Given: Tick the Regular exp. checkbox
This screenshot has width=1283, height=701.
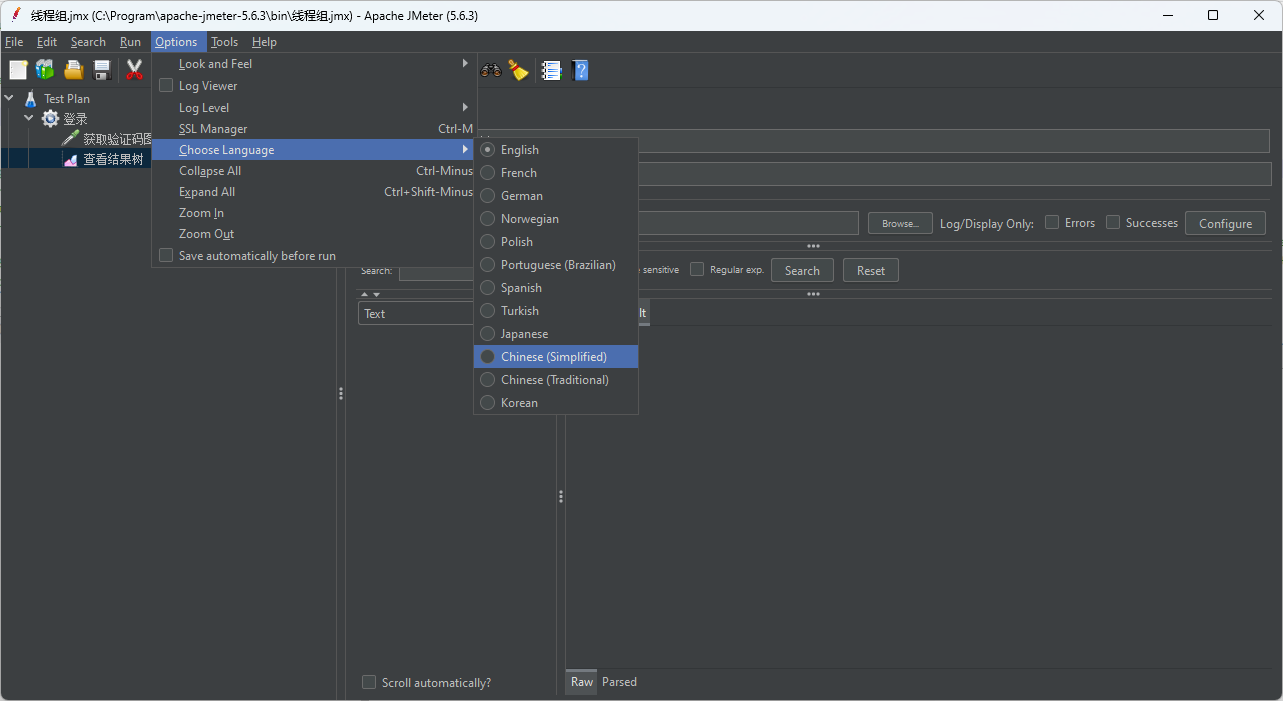Looking at the screenshot, I should (697, 269).
